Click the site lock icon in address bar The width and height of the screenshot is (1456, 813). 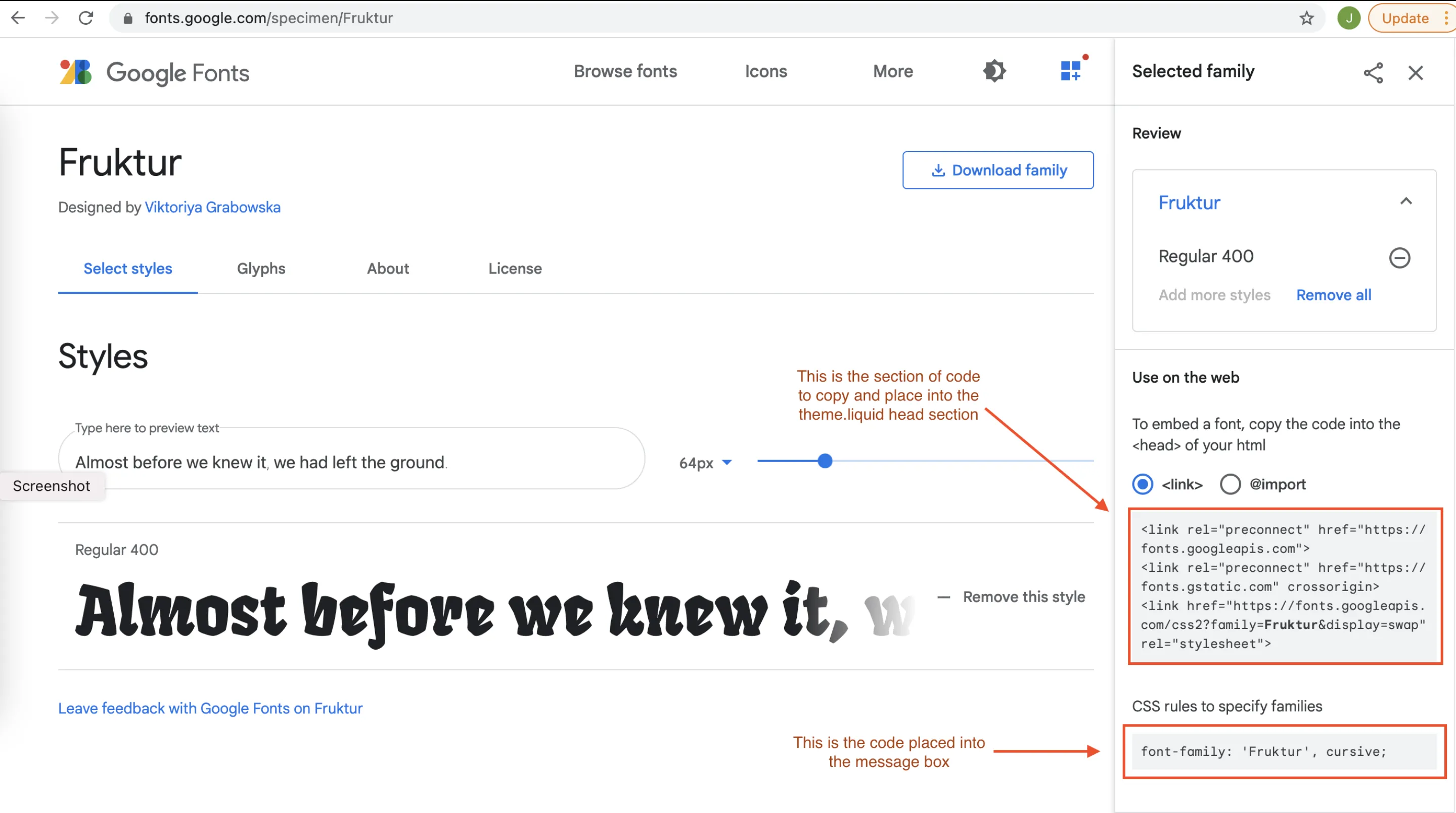click(x=128, y=18)
